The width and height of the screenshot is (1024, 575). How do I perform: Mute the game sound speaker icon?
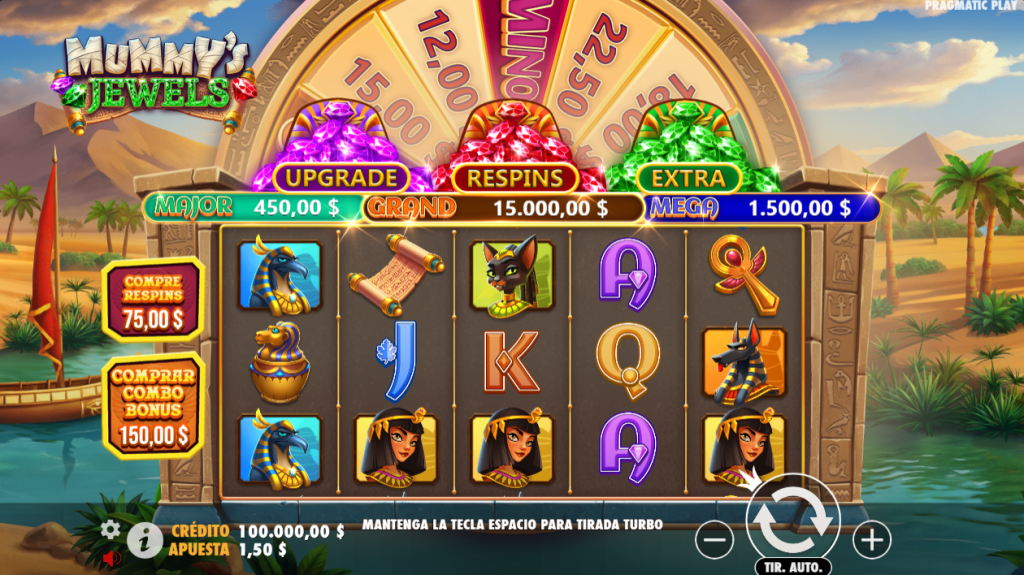[x=112, y=558]
